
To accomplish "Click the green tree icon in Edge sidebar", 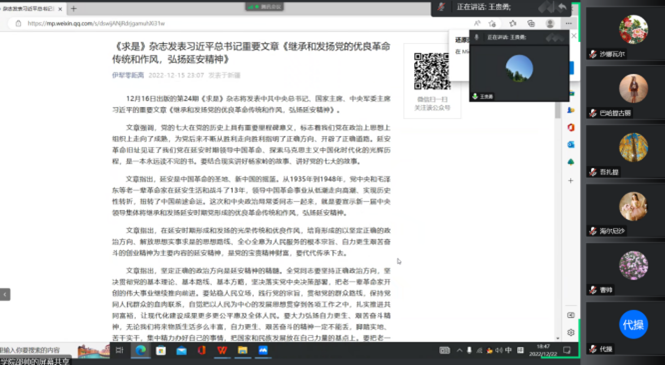I will click(571, 162).
